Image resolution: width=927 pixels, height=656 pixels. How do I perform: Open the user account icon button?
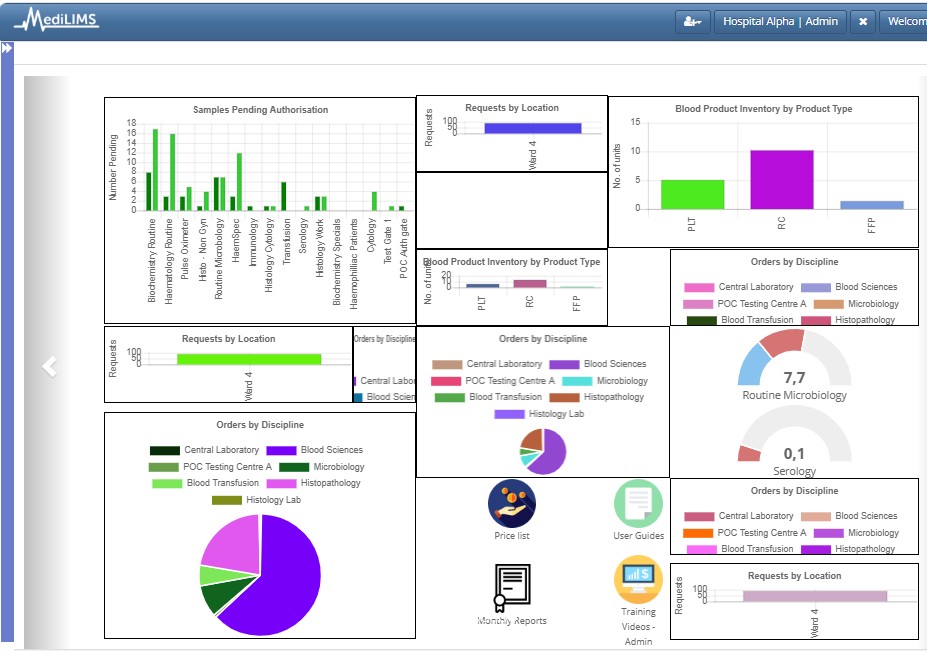(x=692, y=22)
